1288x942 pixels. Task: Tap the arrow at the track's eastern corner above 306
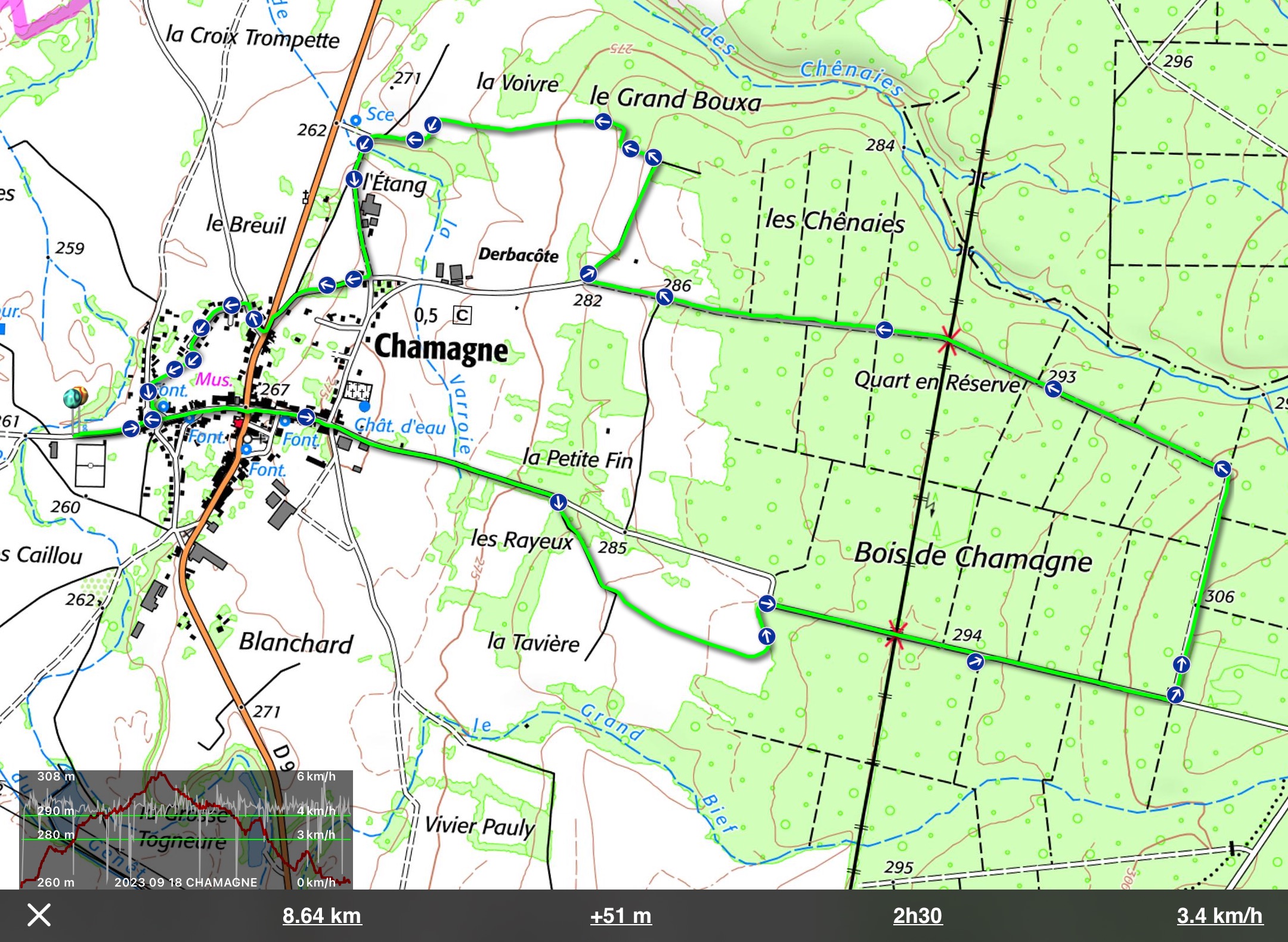pyautogui.click(x=1222, y=469)
